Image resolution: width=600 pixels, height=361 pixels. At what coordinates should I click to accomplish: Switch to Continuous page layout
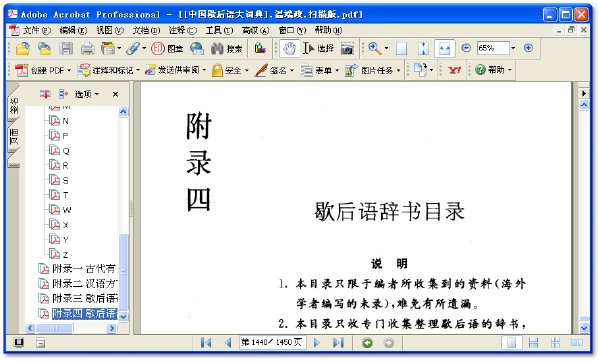533,343
